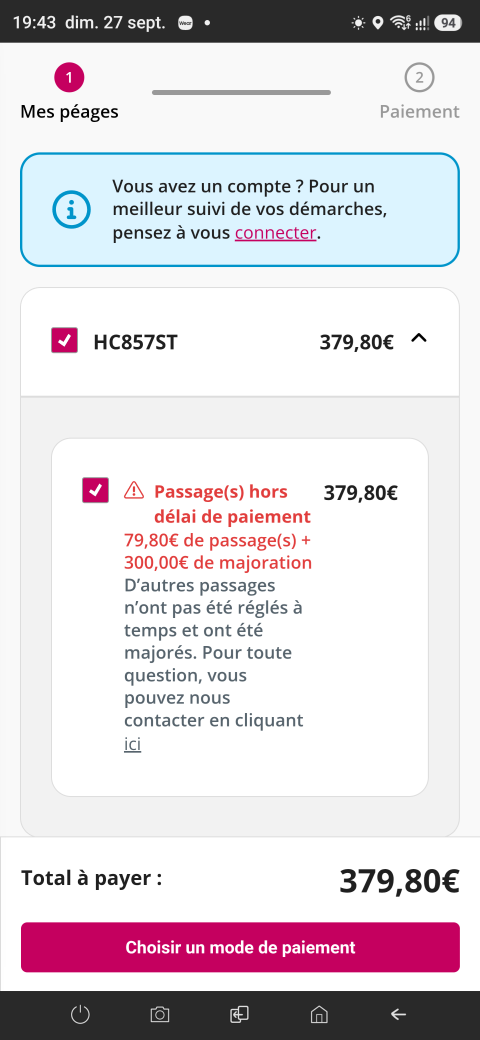Go home via the house icon

[319, 1014]
